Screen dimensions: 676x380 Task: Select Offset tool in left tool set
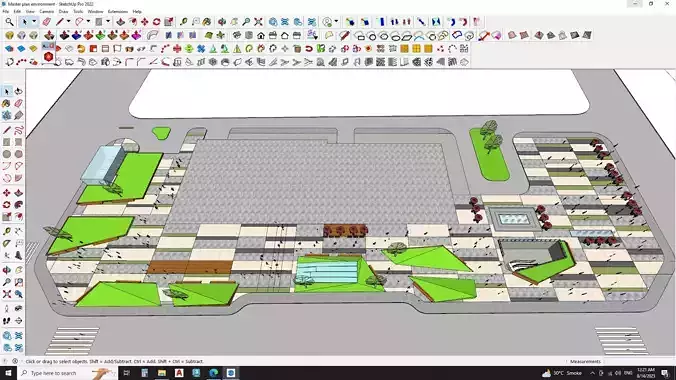(19, 217)
